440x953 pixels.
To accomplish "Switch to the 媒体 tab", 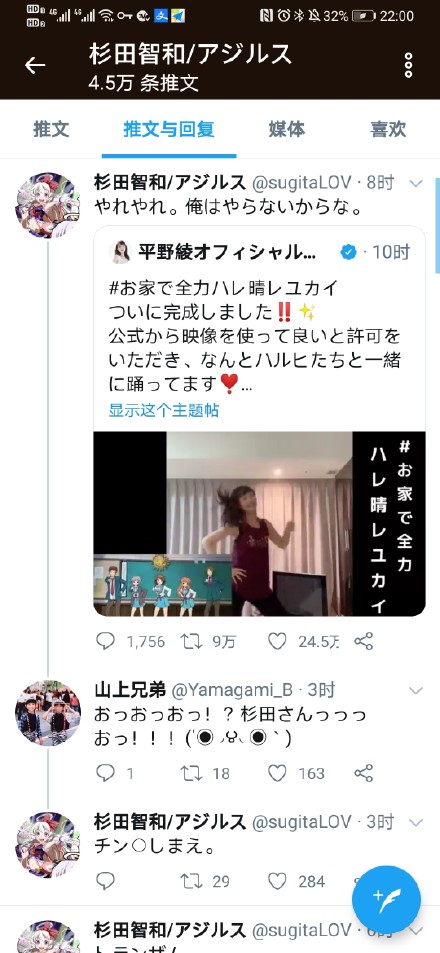I will [x=287, y=129].
